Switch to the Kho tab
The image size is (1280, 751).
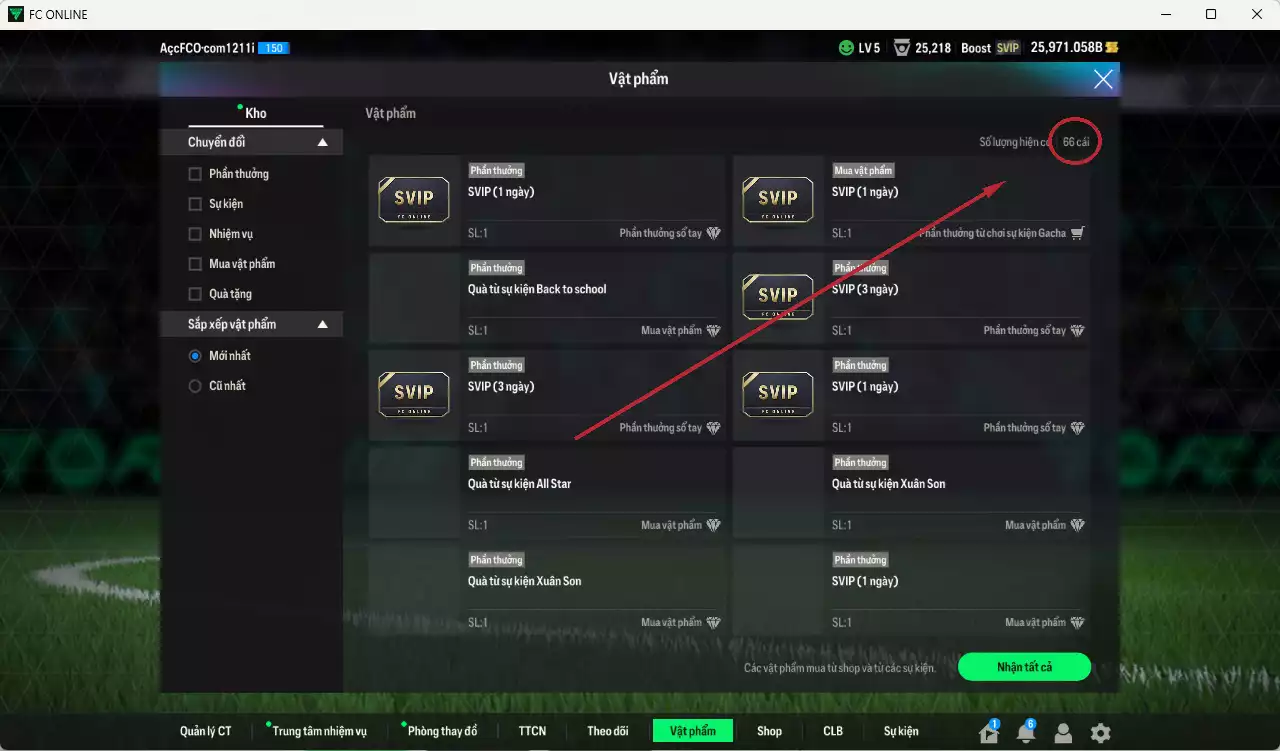pyautogui.click(x=256, y=113)
